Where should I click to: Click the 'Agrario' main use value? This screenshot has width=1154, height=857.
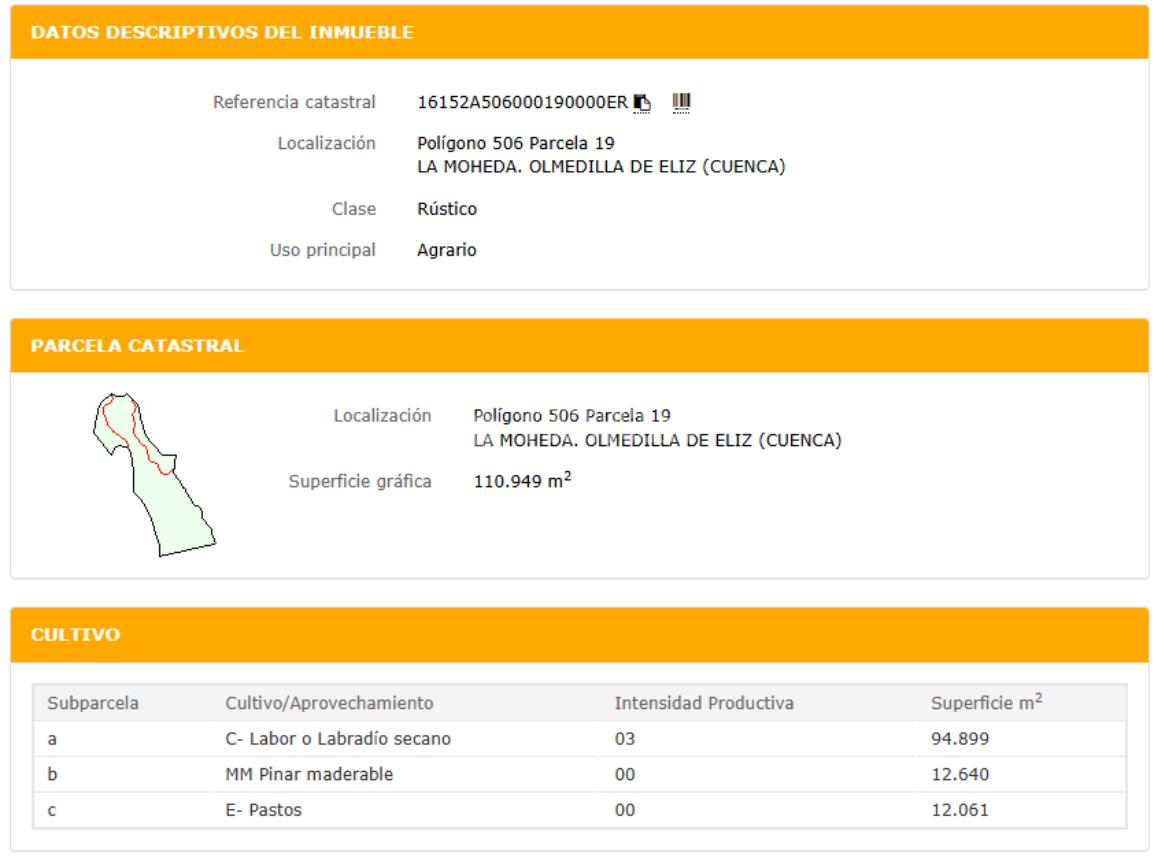tap(446, 251)
